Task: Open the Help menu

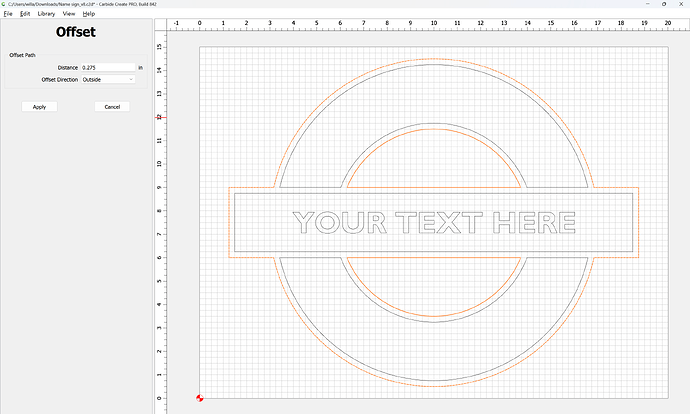Action: tap(89, 14)
